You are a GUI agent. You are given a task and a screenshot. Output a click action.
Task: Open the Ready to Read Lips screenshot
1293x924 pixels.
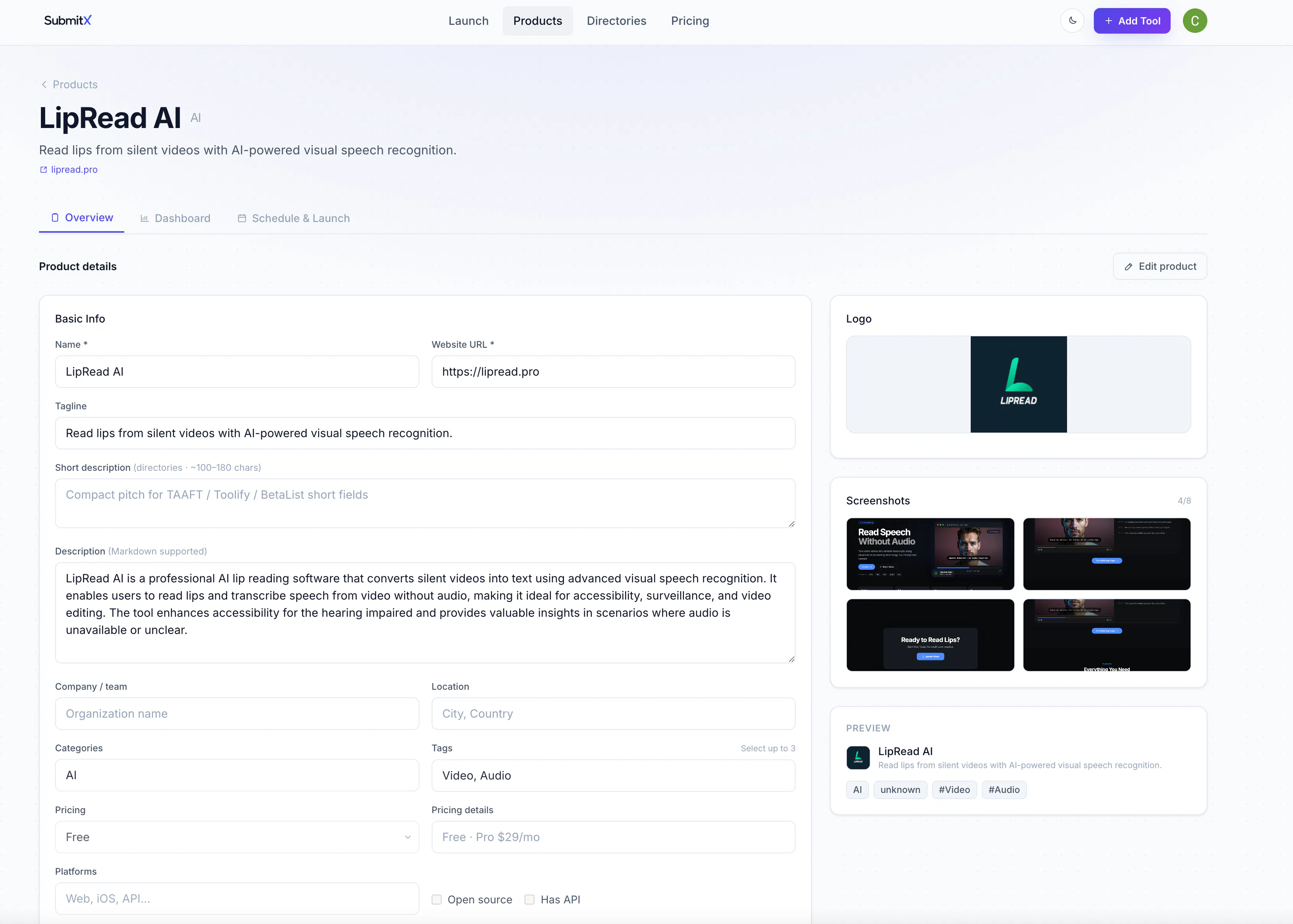pyautogui.click(x=930, y=635)
